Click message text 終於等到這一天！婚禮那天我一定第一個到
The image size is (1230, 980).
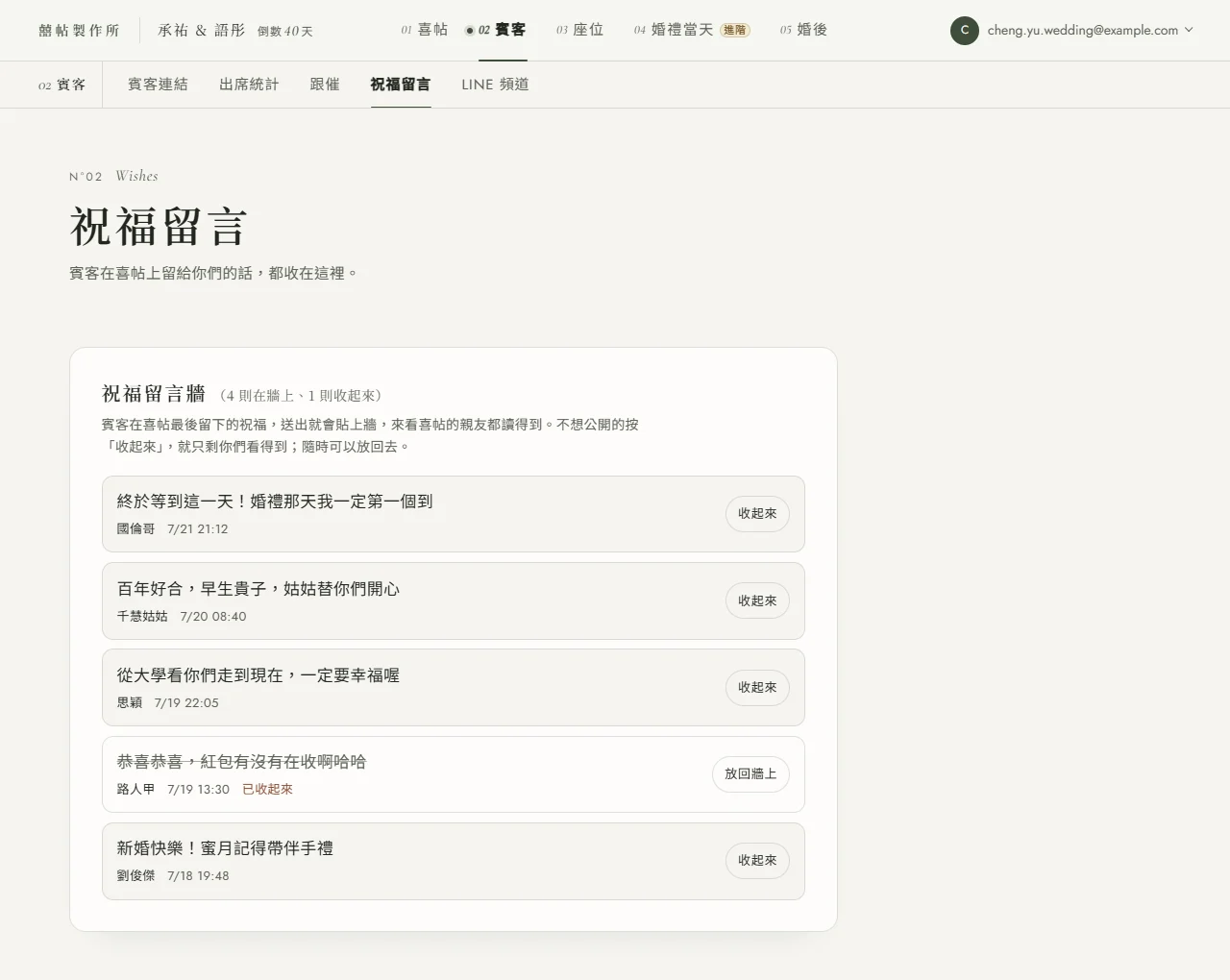[275, 502]
